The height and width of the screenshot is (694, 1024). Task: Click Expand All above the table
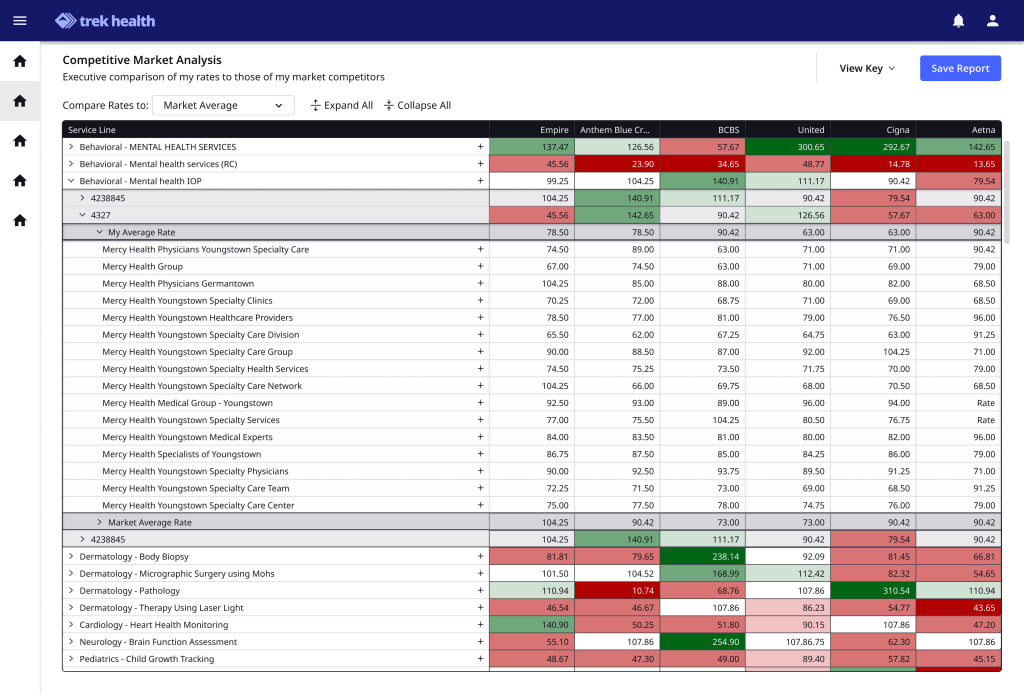point(341,105)
